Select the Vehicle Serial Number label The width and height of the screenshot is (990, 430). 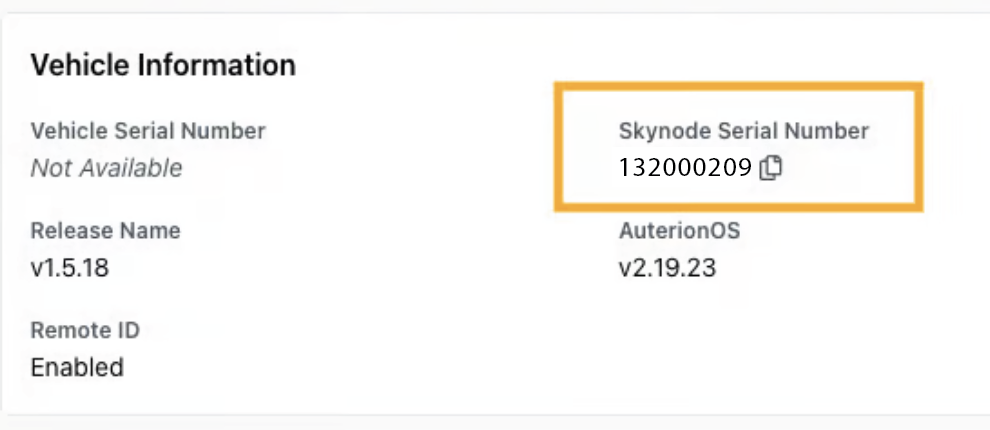pyautogui.click(x=148, y=130)
